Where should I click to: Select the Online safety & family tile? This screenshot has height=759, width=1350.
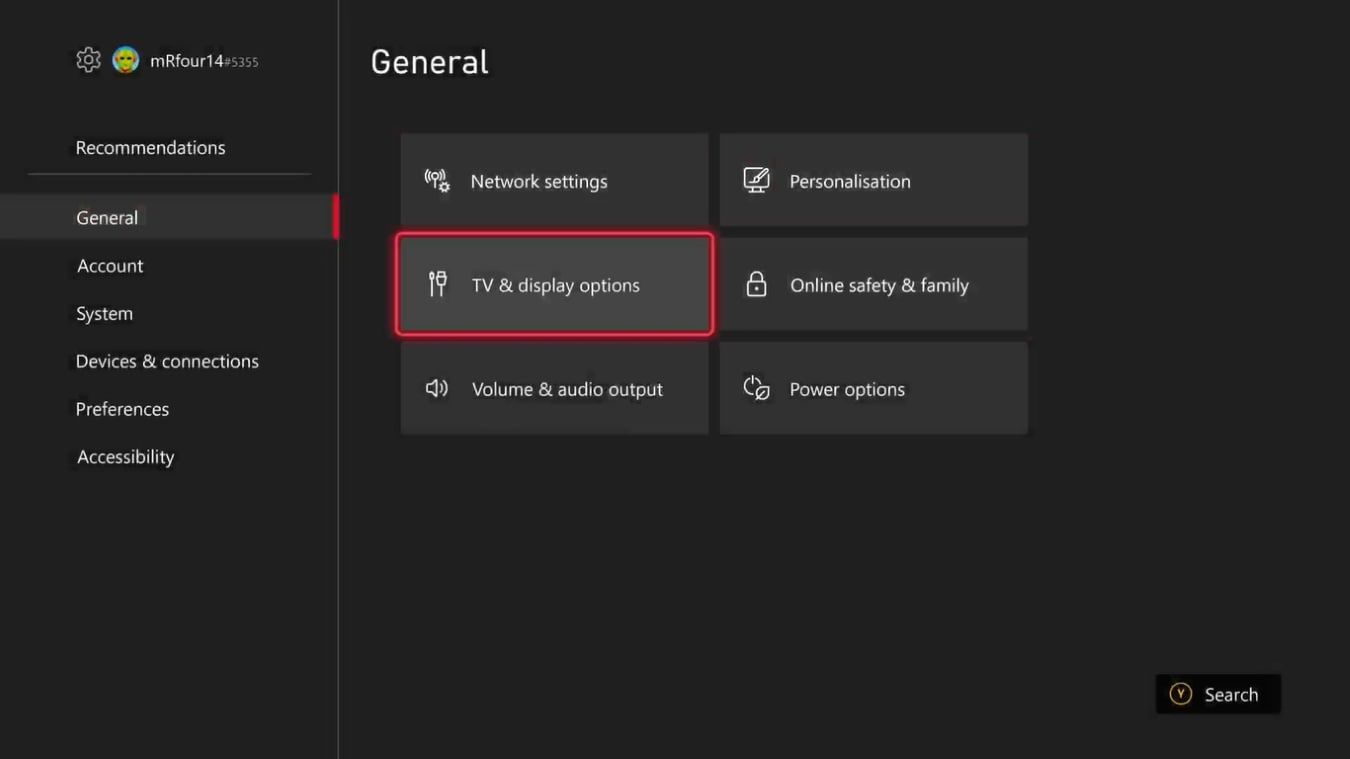tap(873, 284)
